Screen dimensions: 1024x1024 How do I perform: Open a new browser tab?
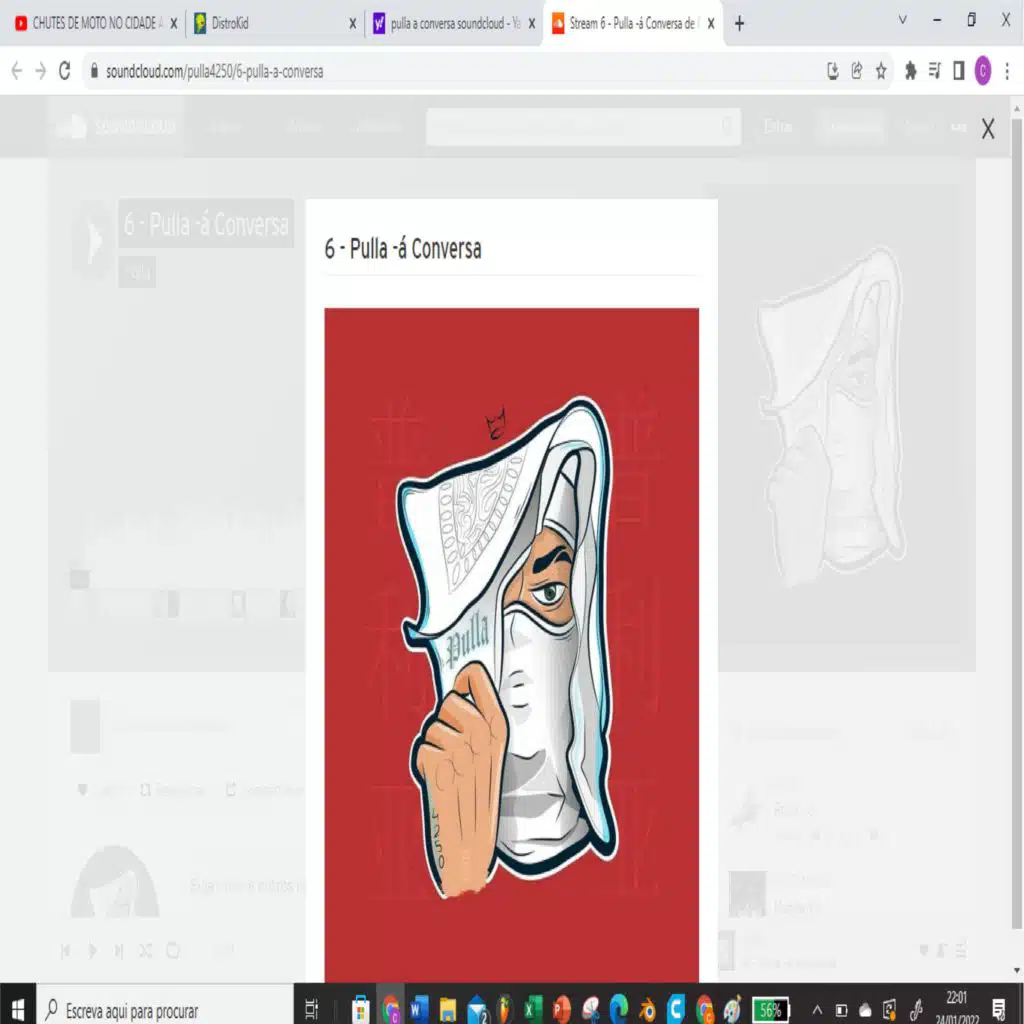(739, 23)
